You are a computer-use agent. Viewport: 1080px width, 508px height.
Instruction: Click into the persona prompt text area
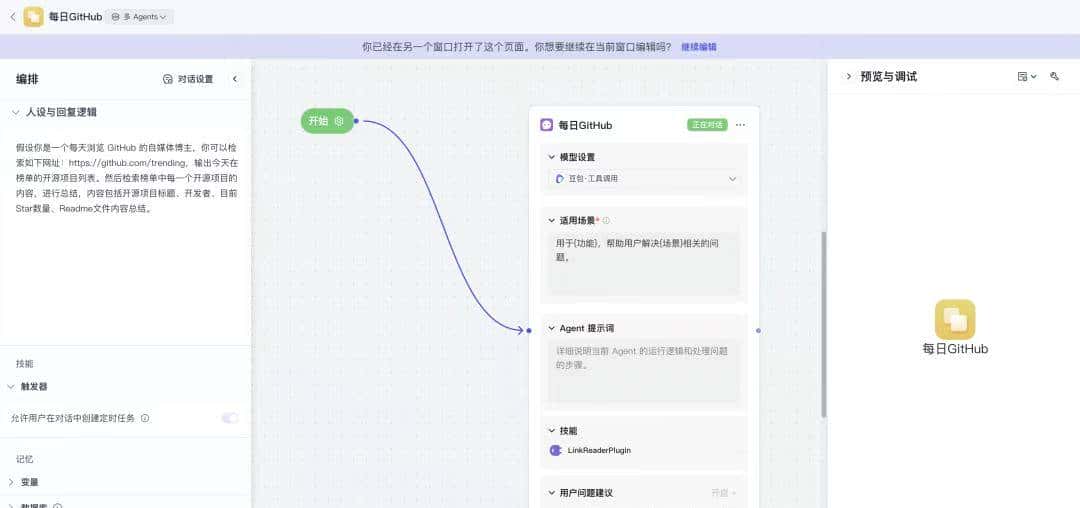(x=127, y=178)
